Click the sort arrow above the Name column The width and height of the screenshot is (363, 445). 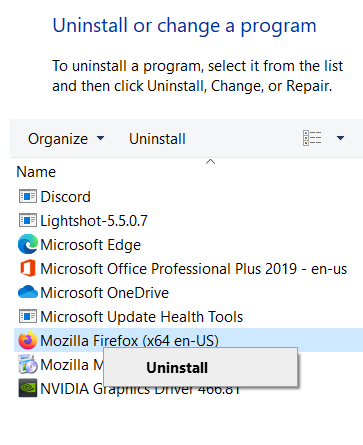coord(210,162)
